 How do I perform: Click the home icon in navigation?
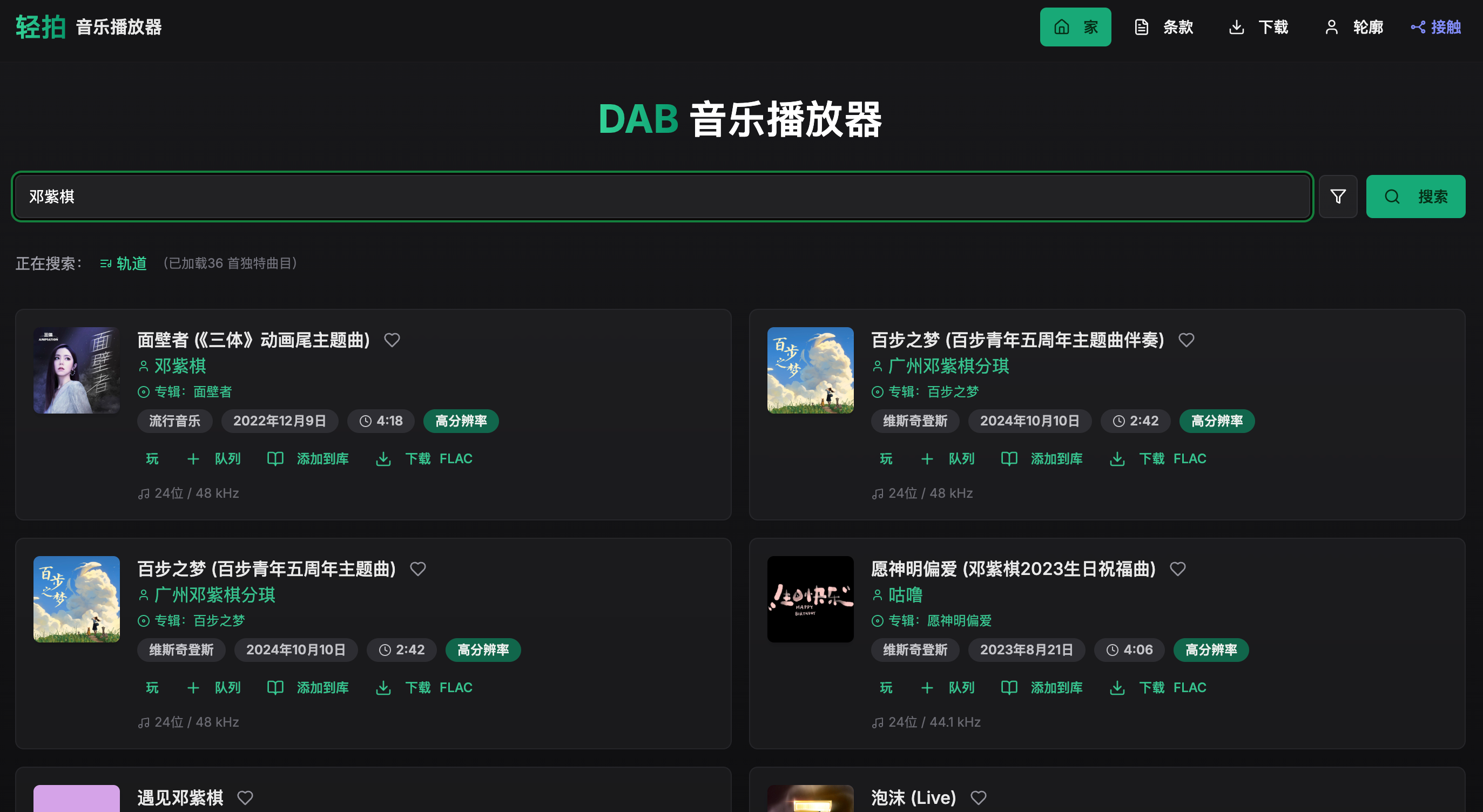1062,27
